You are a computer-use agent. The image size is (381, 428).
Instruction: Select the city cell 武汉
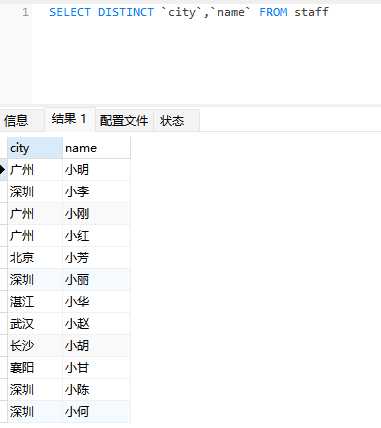pyautogui.click(x=35, y=324)
